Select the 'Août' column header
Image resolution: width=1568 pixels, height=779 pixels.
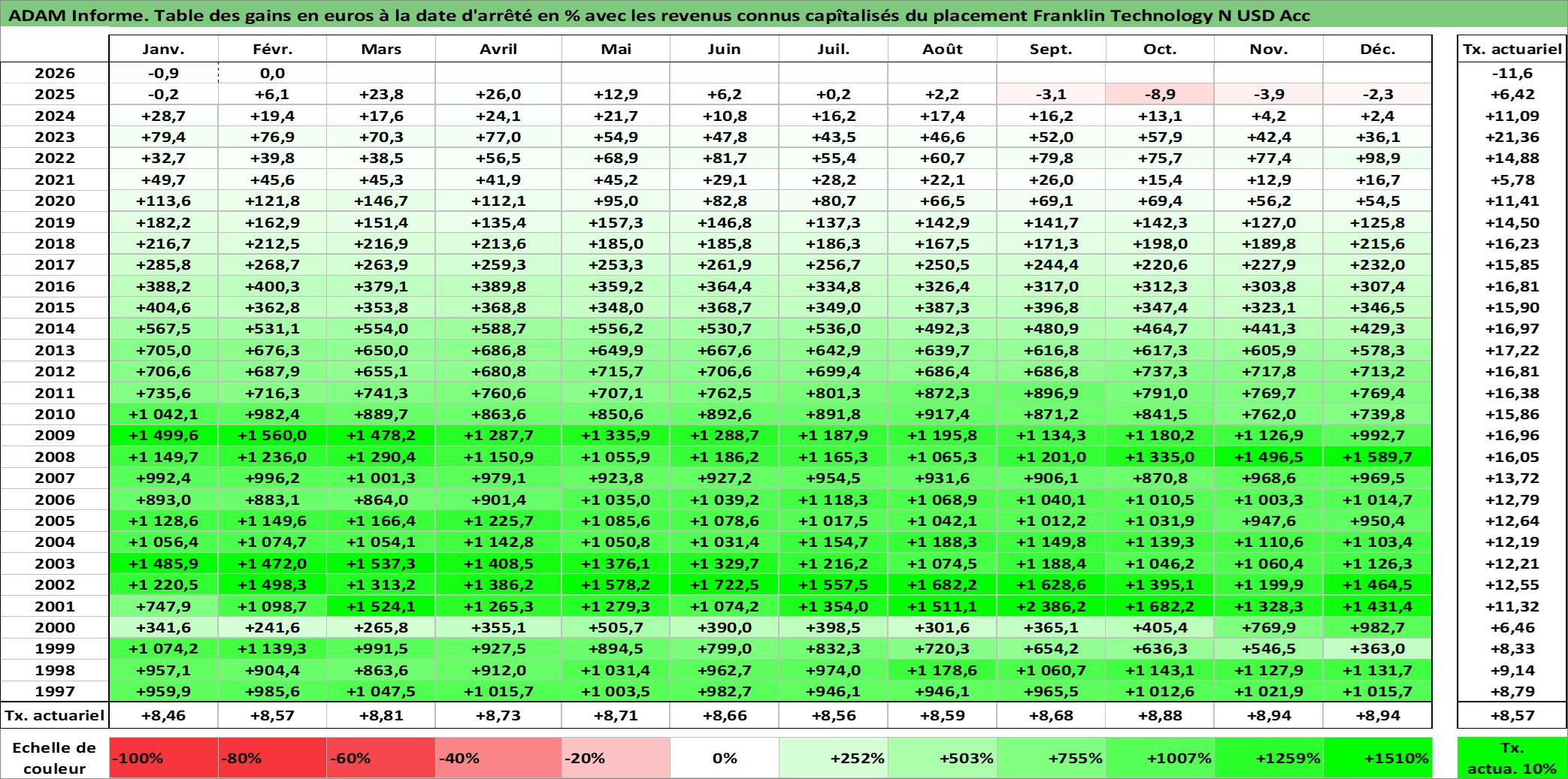tap(943, 49)
